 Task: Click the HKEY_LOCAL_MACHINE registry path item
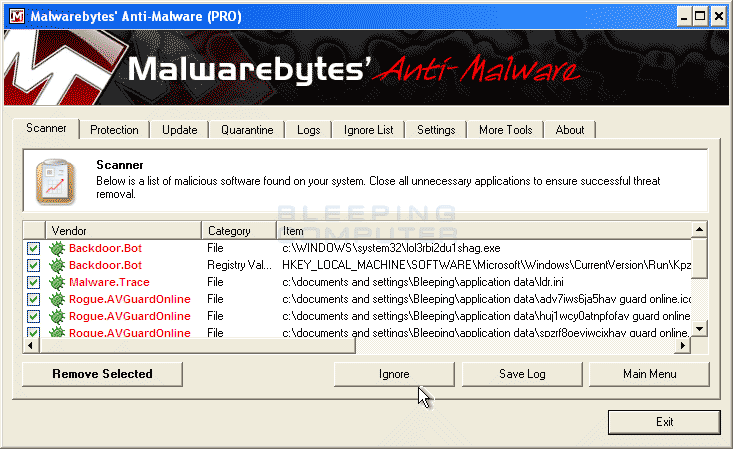[486, 265]
